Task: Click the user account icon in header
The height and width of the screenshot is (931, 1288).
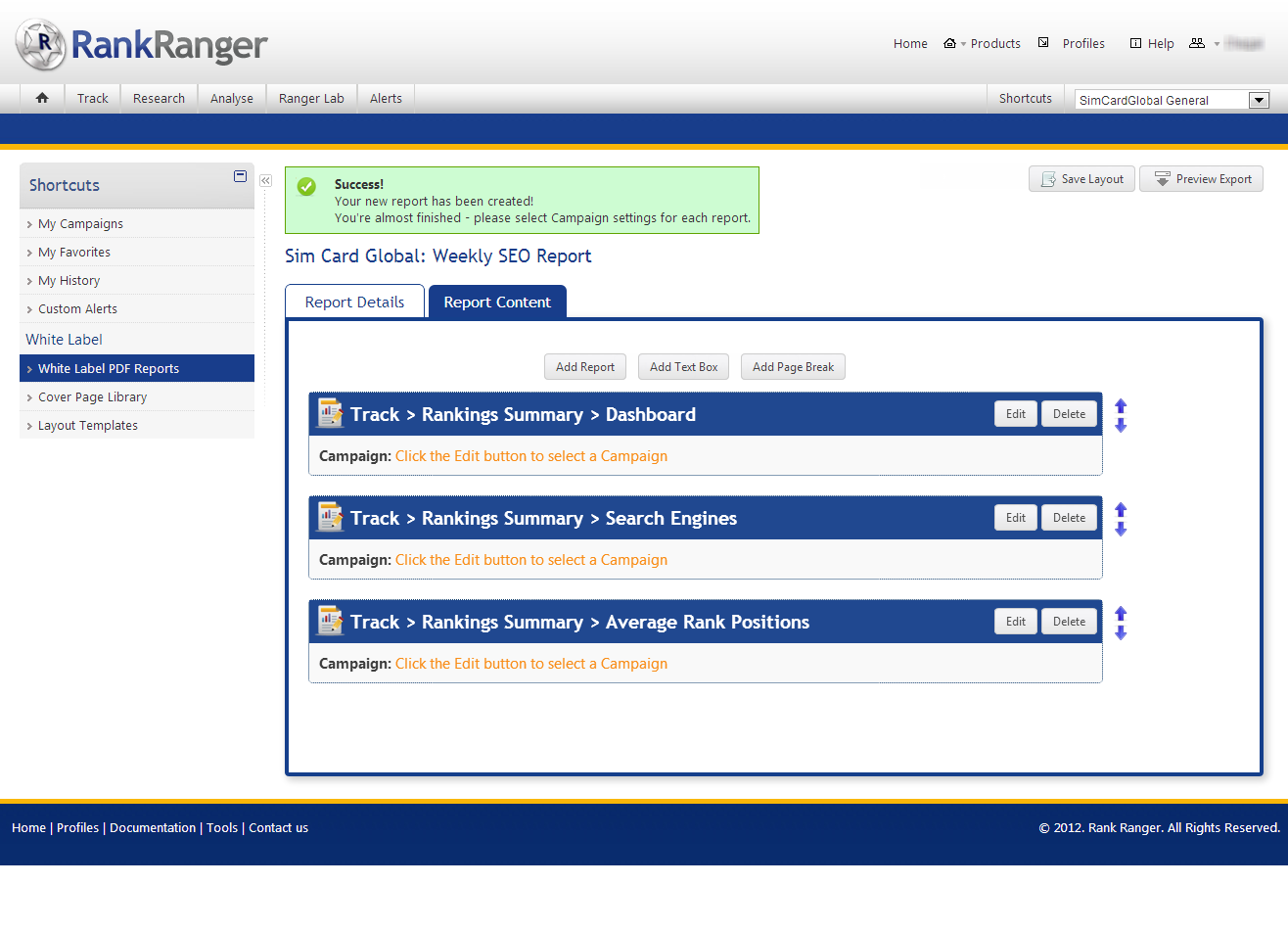Action: click(x=1197, y=43)
